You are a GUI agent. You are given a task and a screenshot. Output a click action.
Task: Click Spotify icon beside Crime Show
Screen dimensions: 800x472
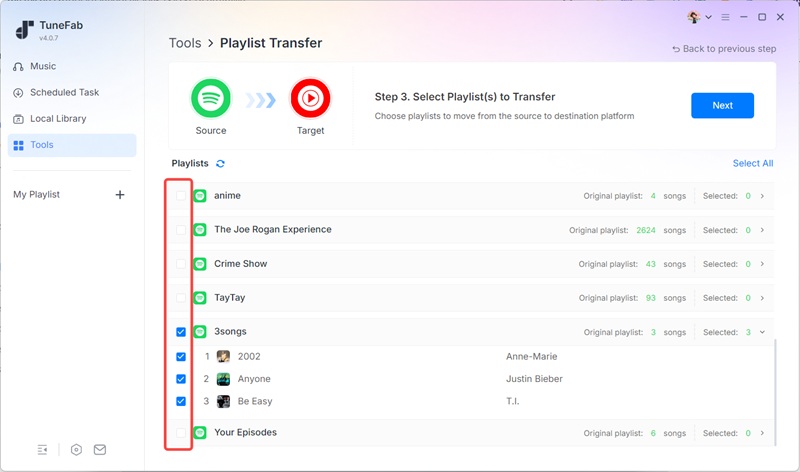click(x=200, y=264)
